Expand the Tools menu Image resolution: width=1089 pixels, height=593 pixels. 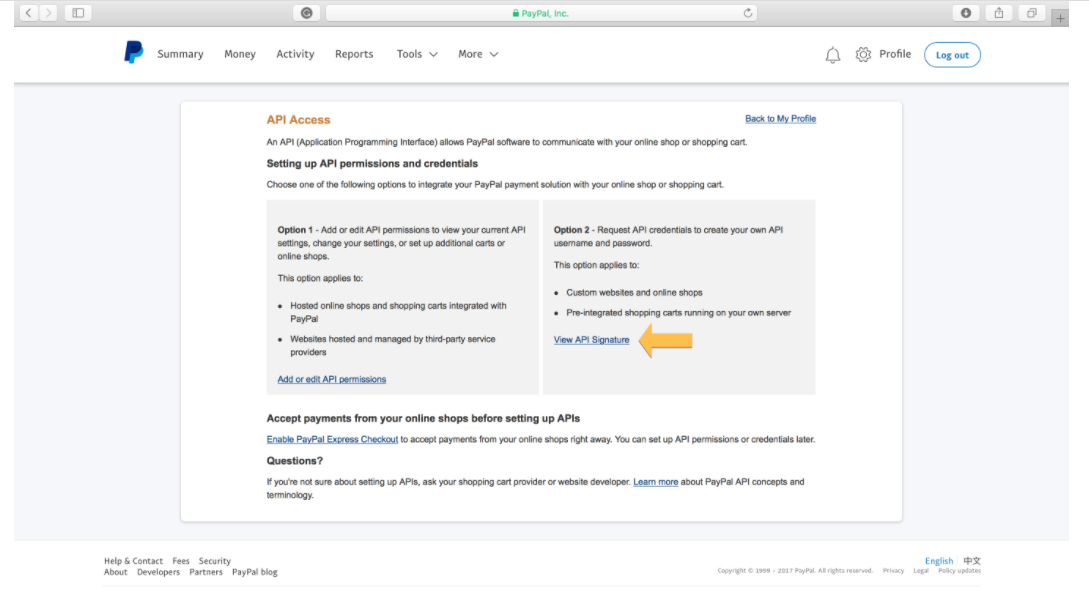417,54
